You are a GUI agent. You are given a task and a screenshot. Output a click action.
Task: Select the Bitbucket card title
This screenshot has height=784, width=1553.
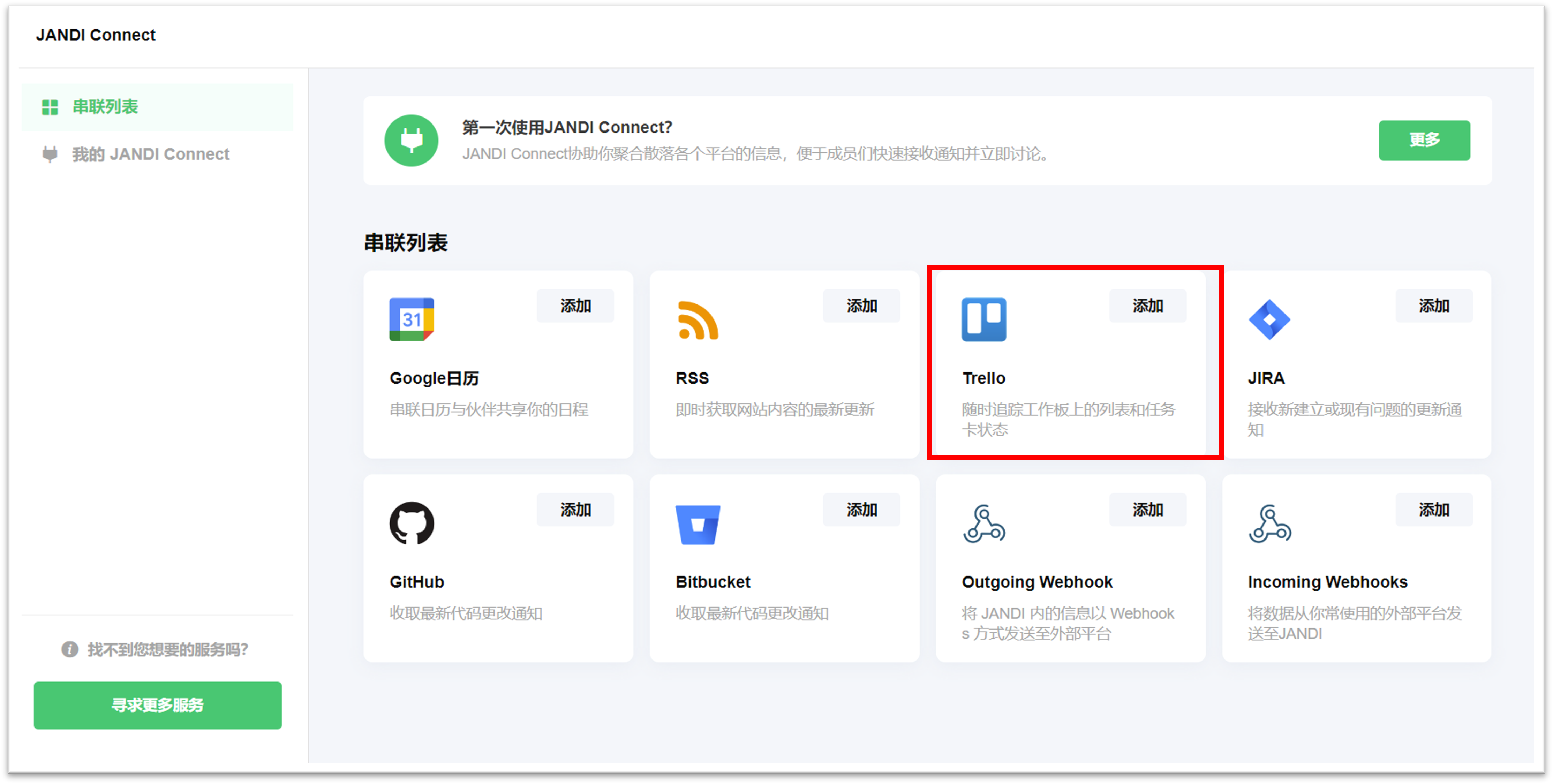tap(713, 582)
